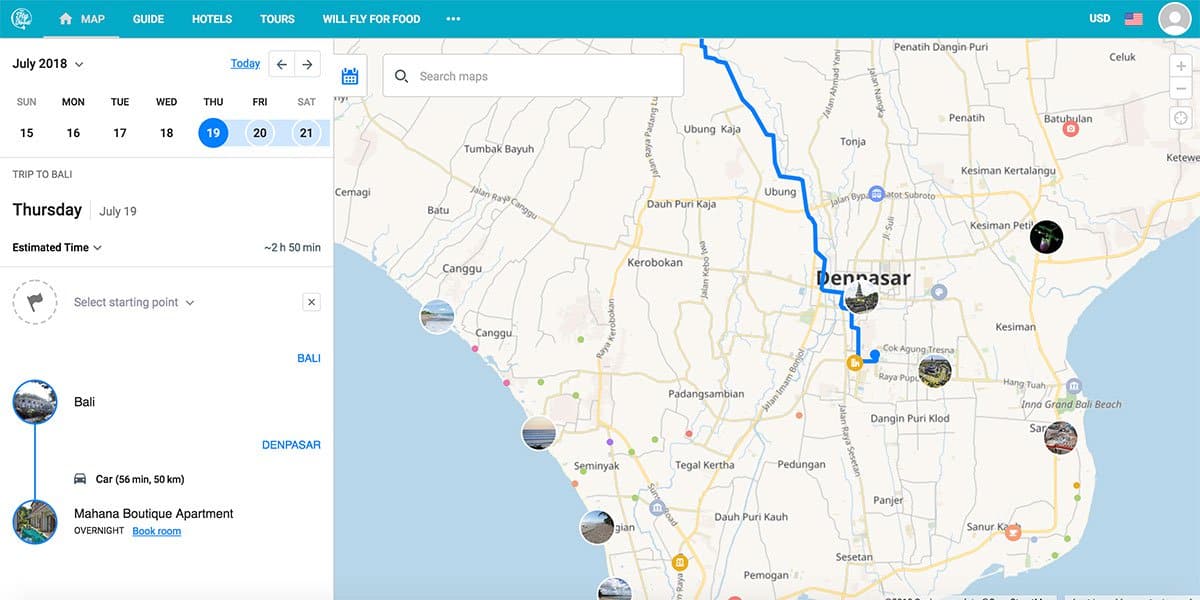Open the Select starting point dropdown
This screenshot has width=1200, height=600.
[134, 302]
